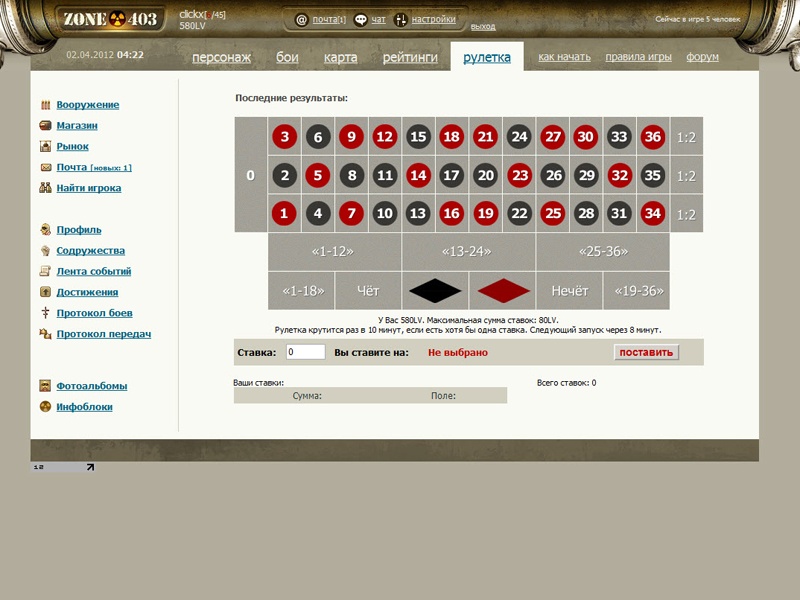
Task: Click the Достижения achievements icon
Action: tap(45, 292)
